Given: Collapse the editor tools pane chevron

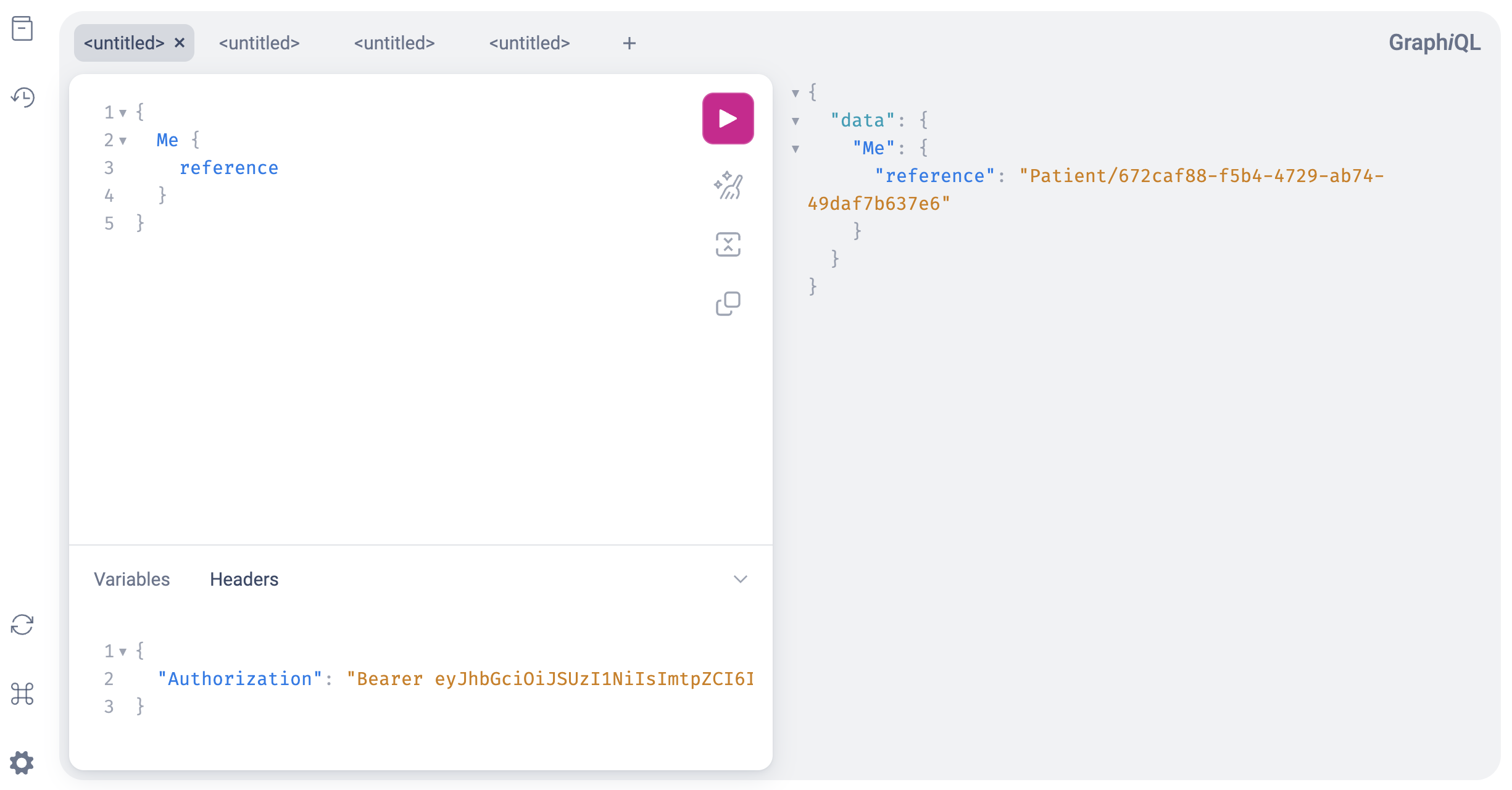Looking at the screenshot, I should click(741, 579).
